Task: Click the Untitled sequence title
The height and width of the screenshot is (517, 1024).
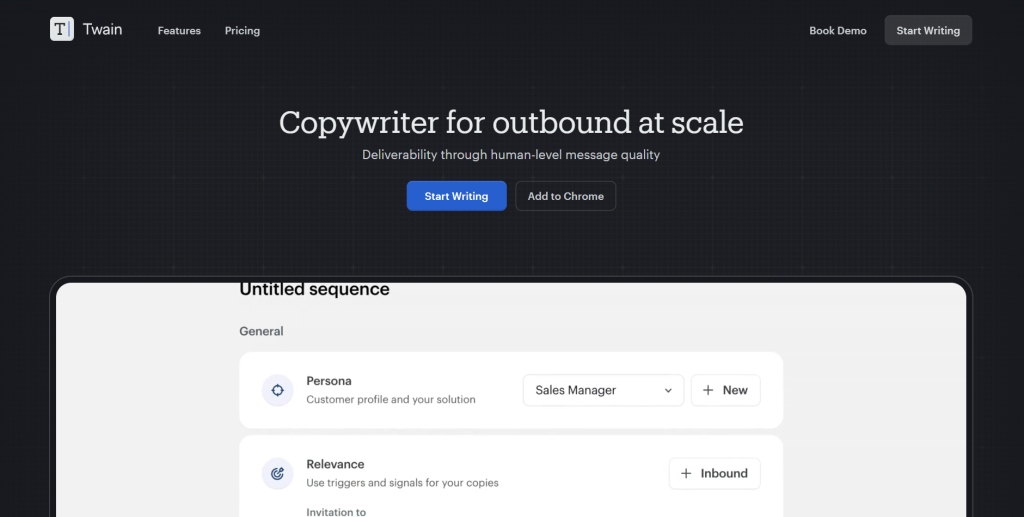Action: (314, 290)
